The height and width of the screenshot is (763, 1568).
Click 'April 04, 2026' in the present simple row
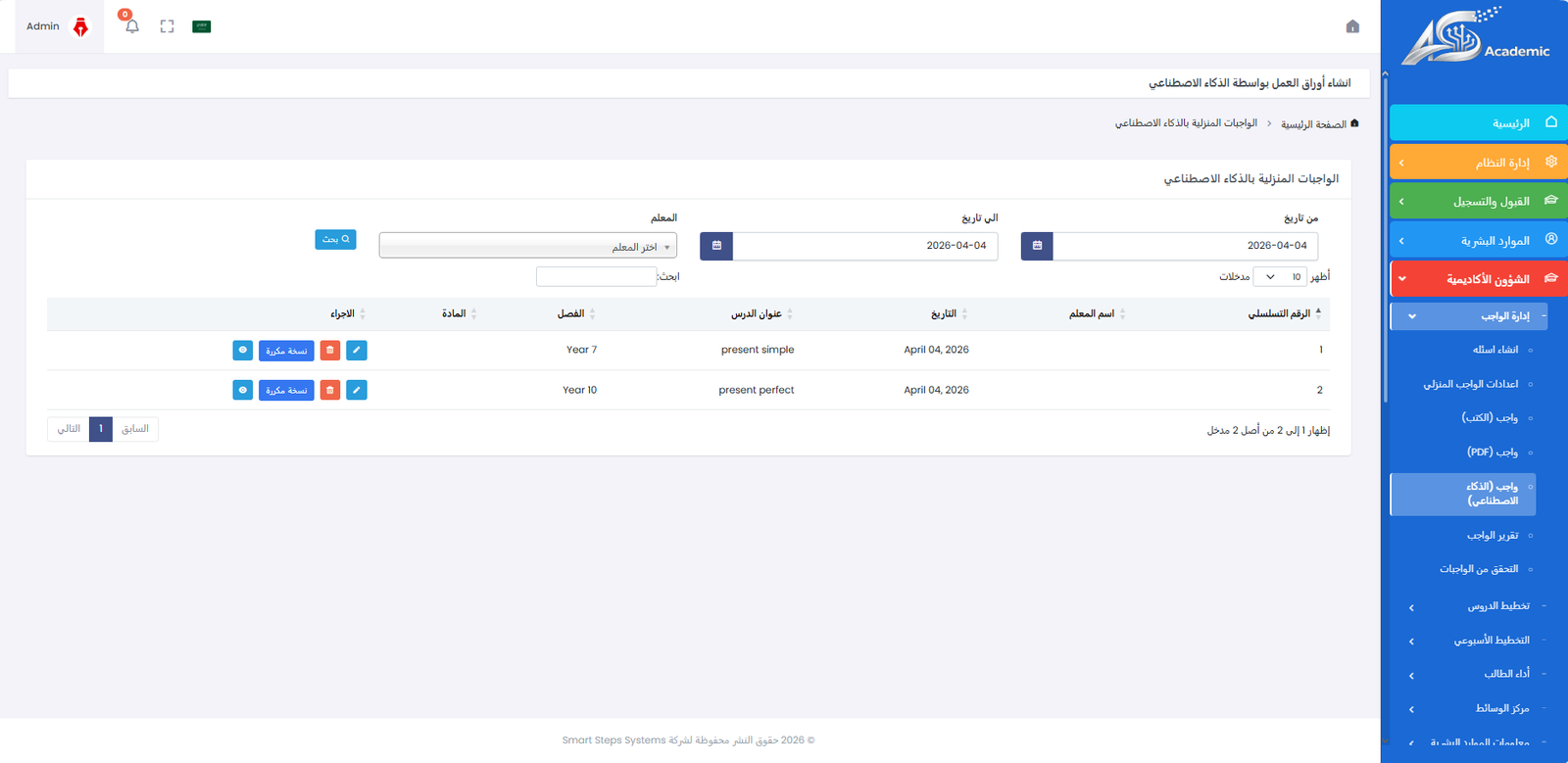click(x=936, y=350)
